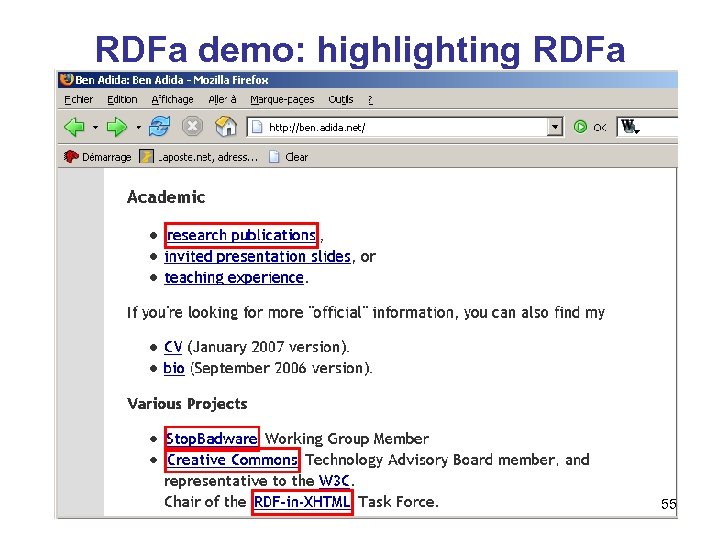Click the 'Task Force.' text

[399, 502]
